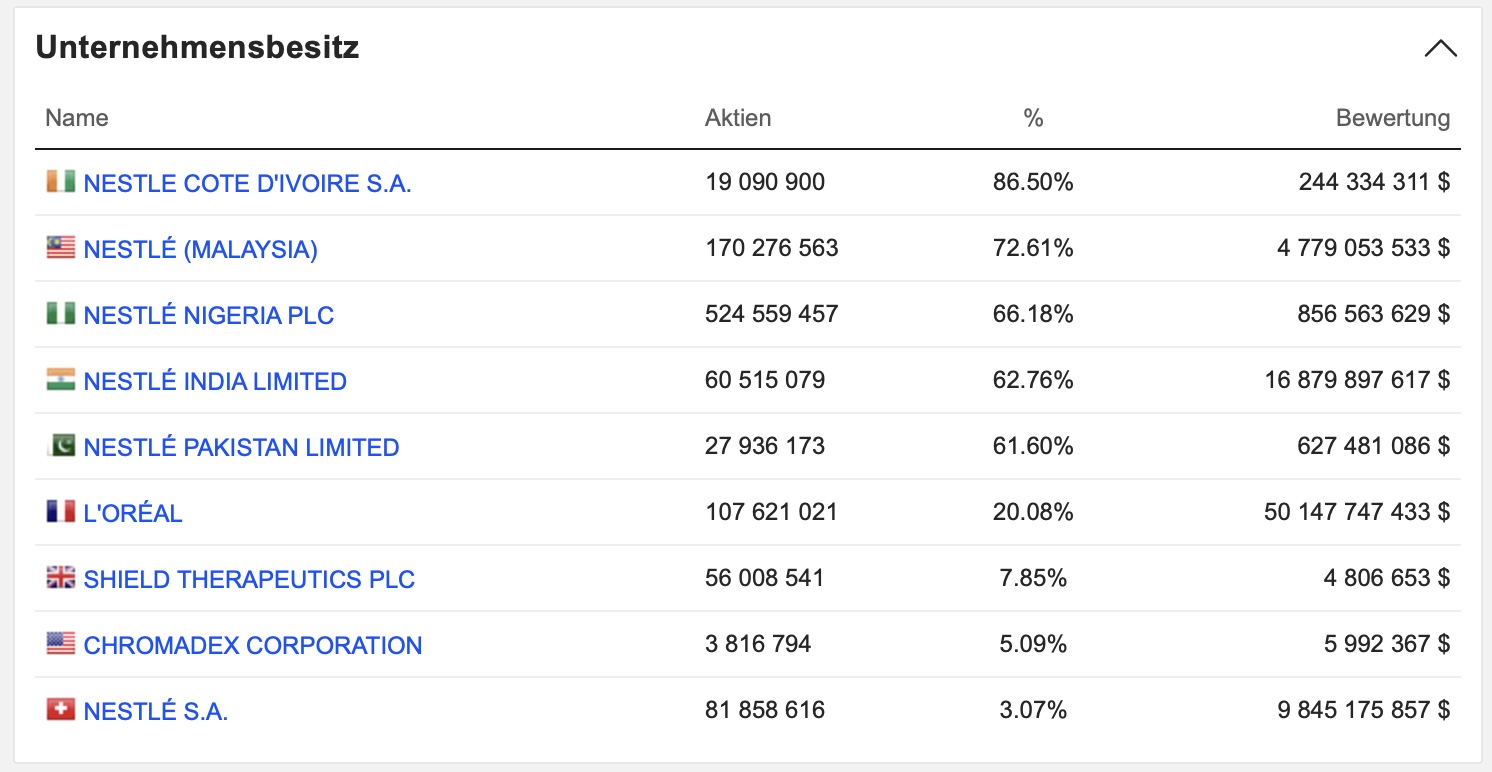Open the NESTLÉ (MALAYSIA) link
Image resolution: width=1492 pixels, height=772 pixels.
tap(200, 249)
